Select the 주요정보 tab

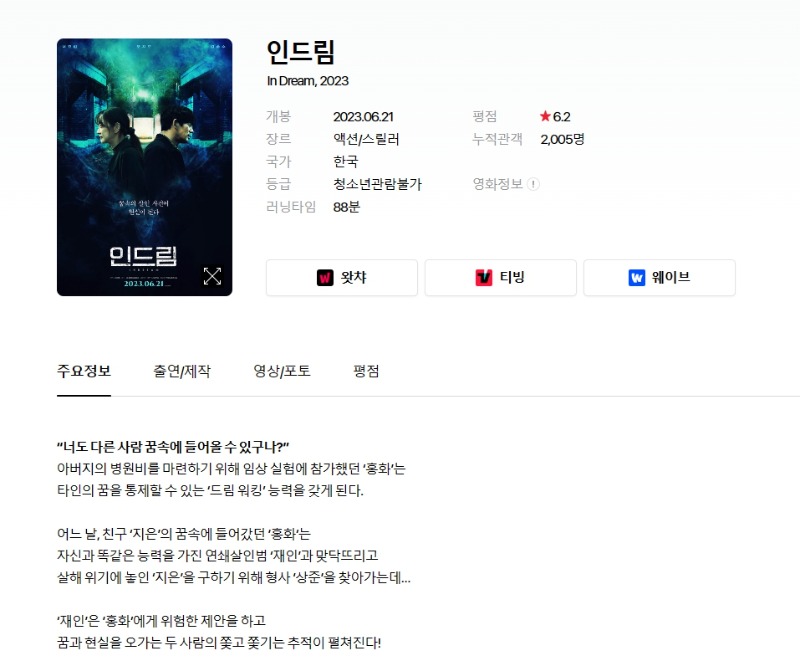(x=84, y=371)
